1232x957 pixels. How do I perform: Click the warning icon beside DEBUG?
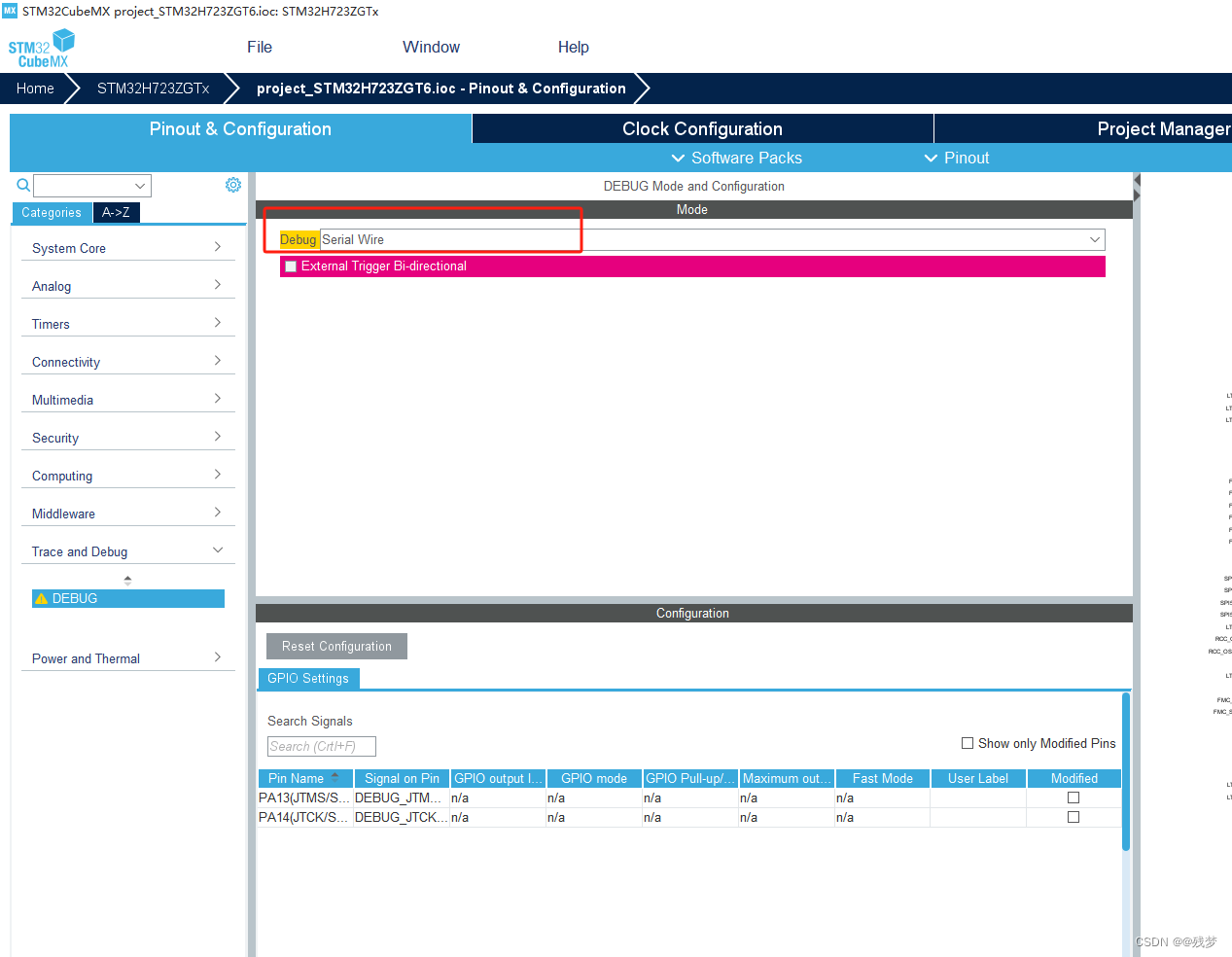click(x=41, y=599)
